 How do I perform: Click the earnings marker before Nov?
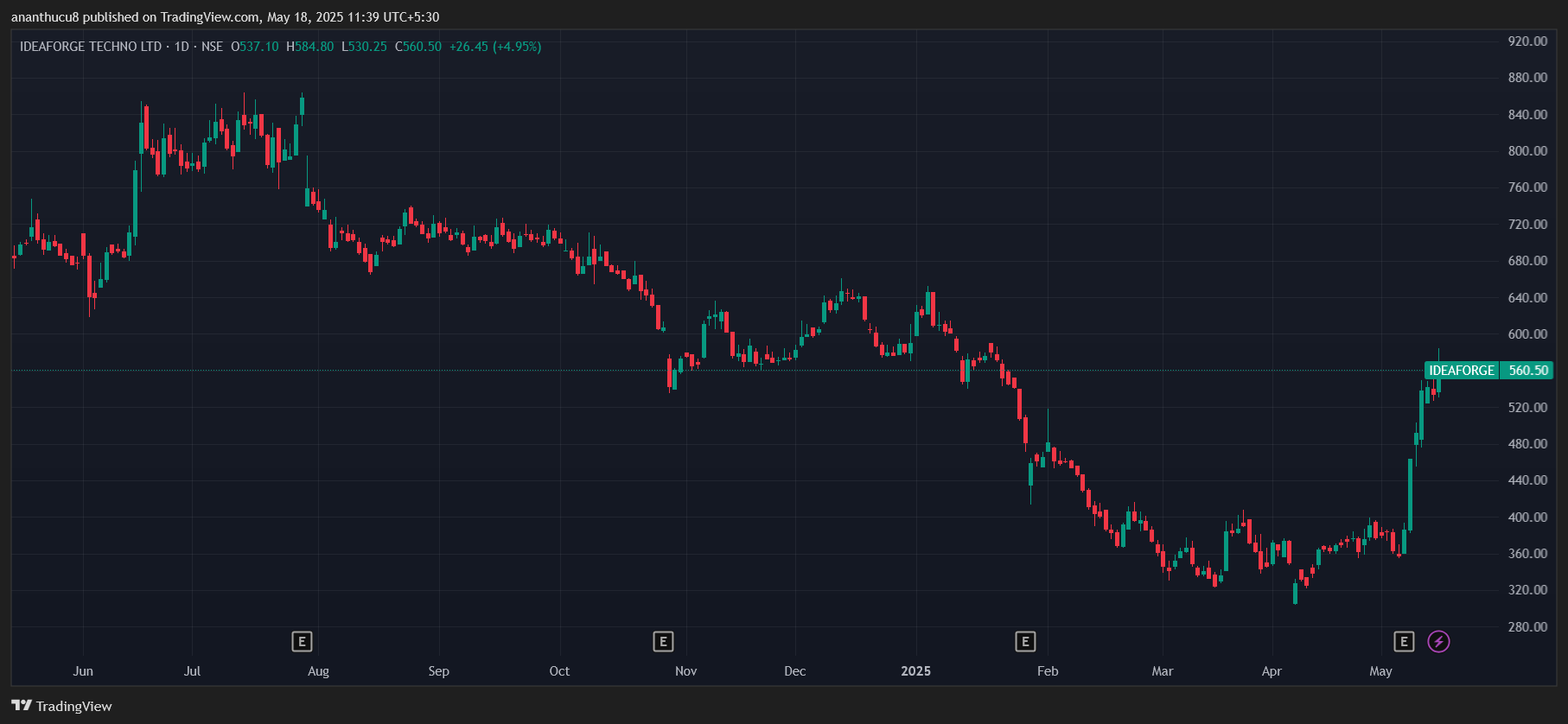click(x=663, y=641)
